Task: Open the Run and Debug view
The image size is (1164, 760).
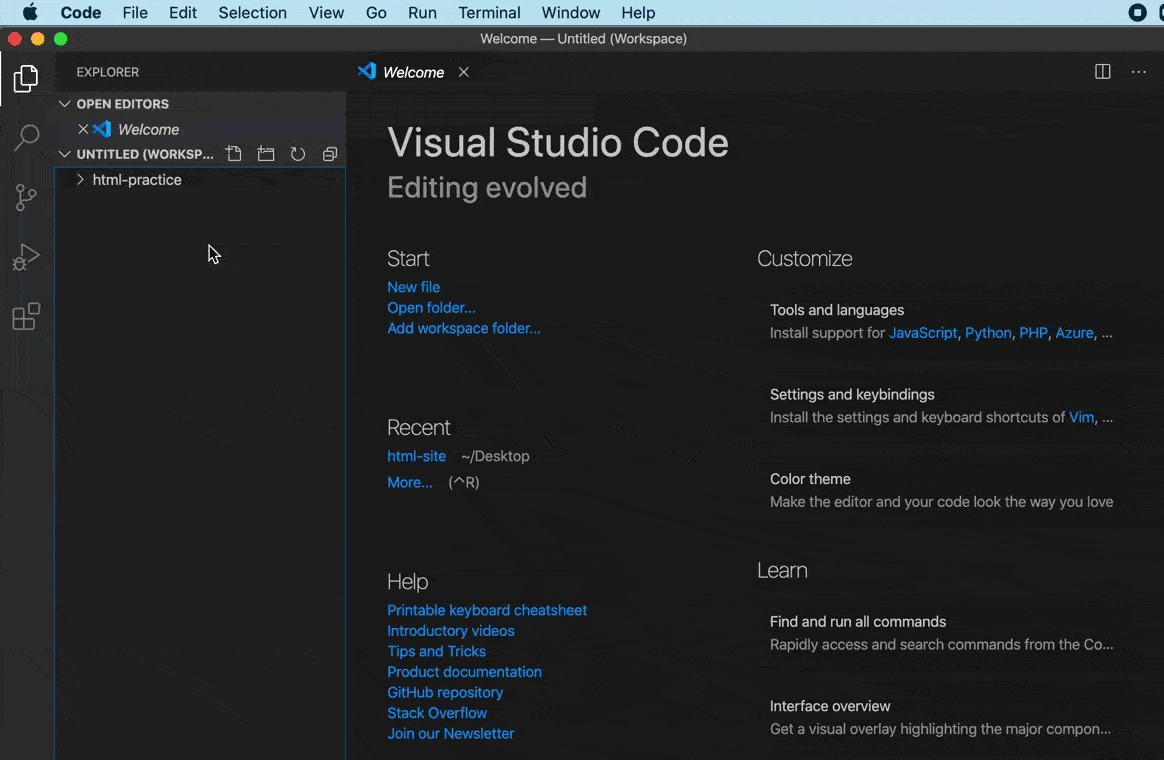Action: tap(26, 257)
